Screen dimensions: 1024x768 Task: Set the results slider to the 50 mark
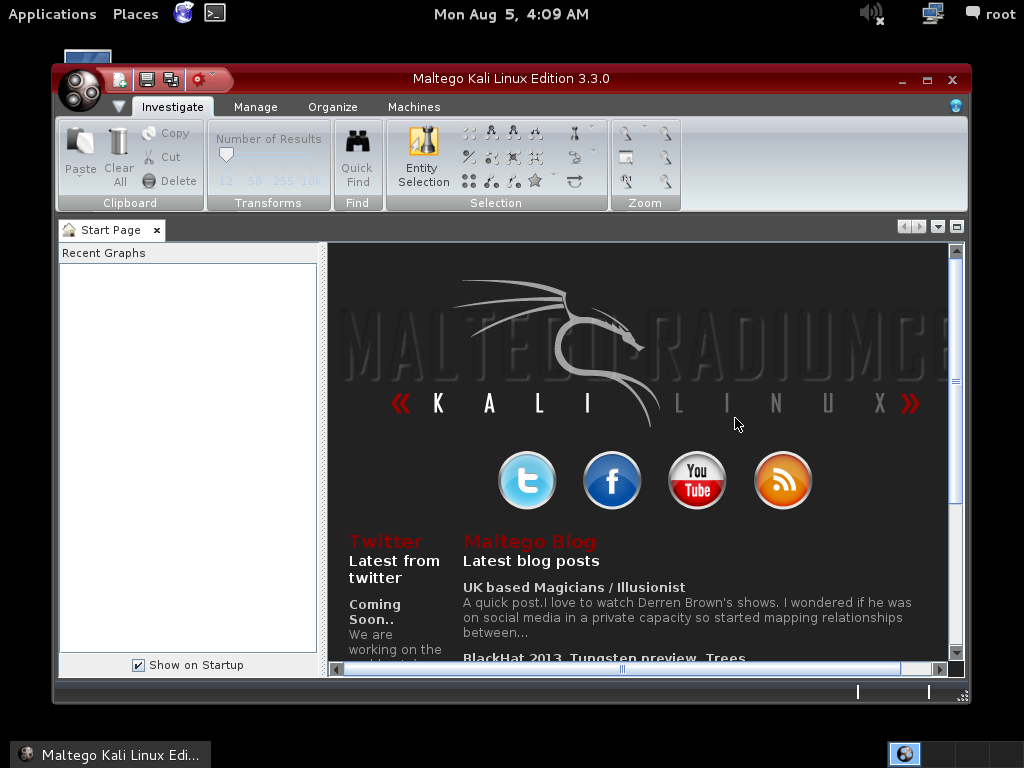click(x=255, y=181)
